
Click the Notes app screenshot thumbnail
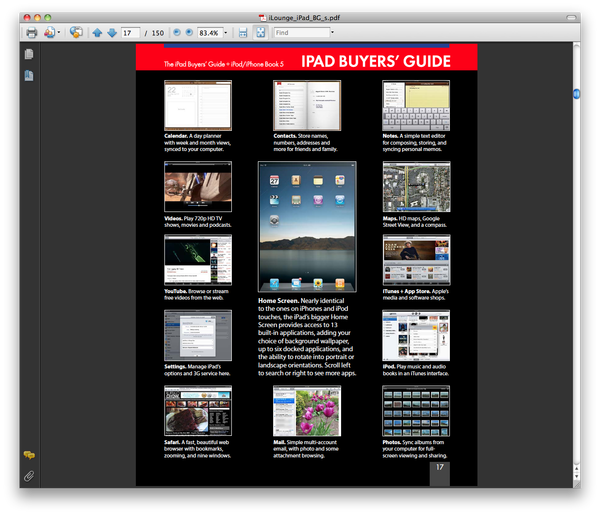point(416,105)
